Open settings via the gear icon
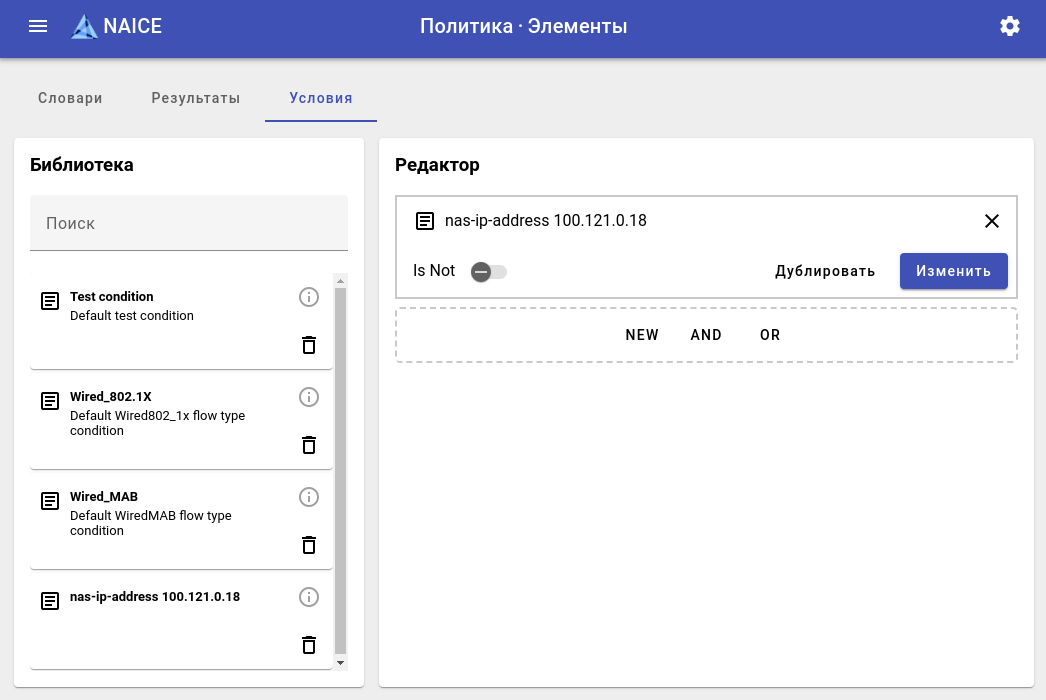1046x700 pixels. pyautogui.click(x=1010, y=27)
